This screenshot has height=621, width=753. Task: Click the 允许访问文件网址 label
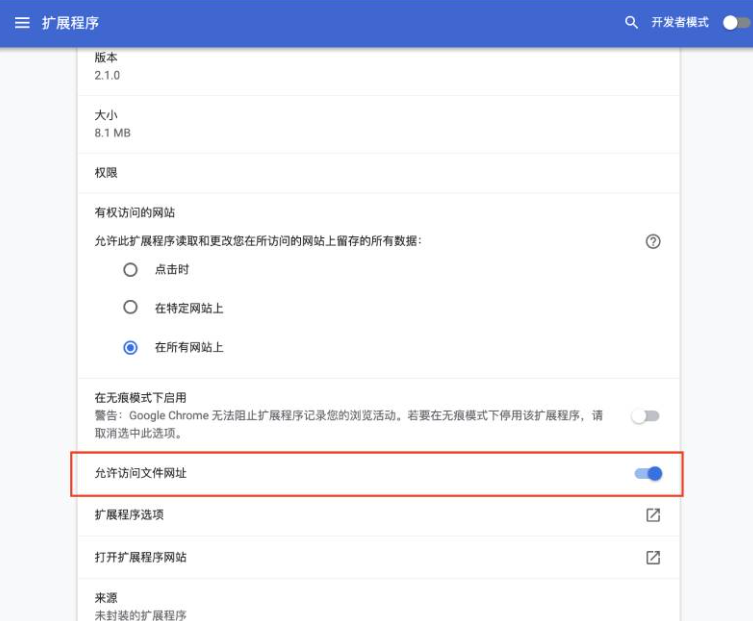[x=141, y=473]
